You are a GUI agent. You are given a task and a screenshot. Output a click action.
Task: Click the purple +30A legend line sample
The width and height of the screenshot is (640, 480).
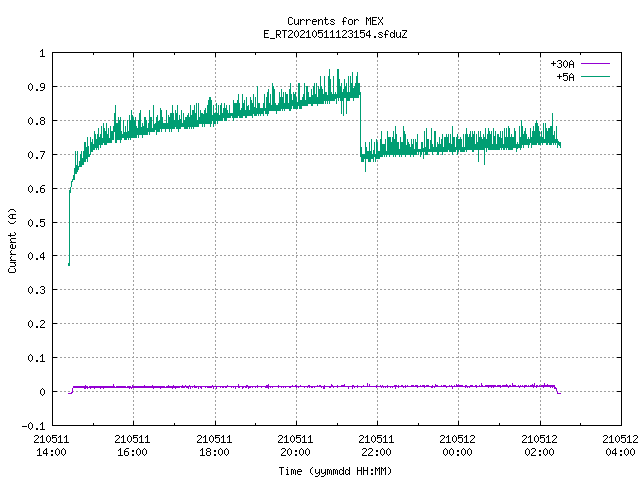pos(595,64)
